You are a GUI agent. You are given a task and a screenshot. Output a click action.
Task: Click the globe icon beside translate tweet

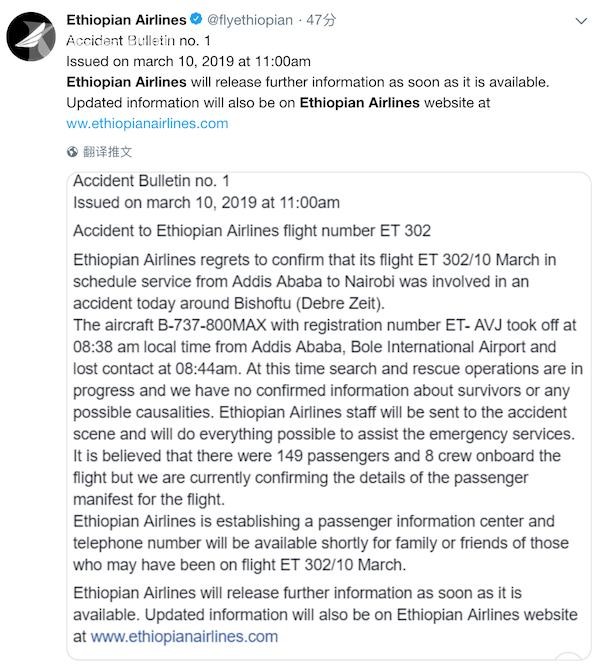point(72,152)
